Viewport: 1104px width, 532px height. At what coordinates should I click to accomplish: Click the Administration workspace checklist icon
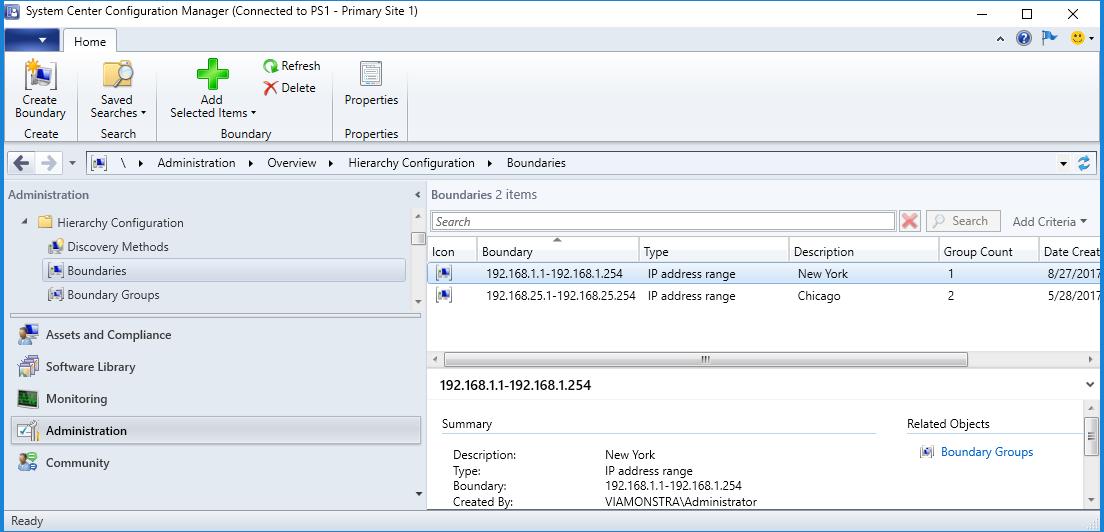(28, 431)
